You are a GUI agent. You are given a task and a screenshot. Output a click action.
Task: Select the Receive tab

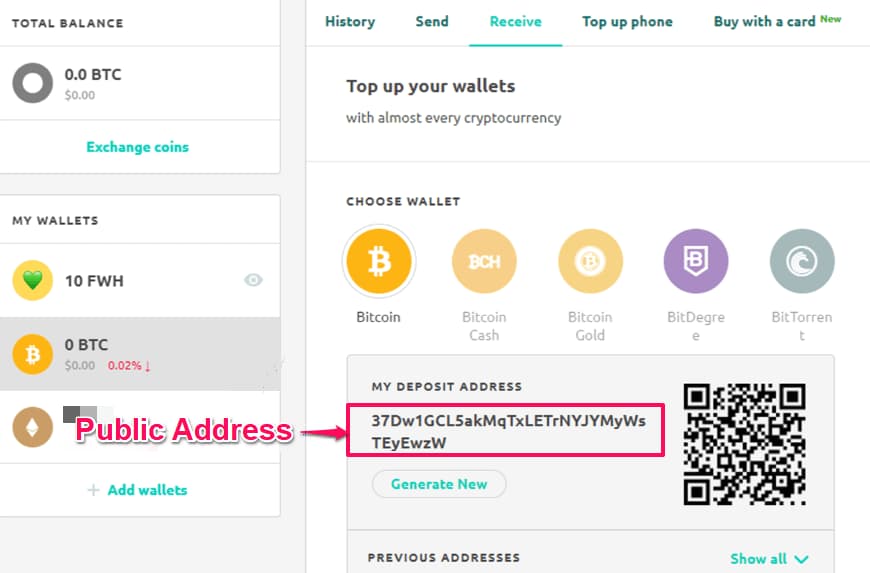tap(515, 21)
